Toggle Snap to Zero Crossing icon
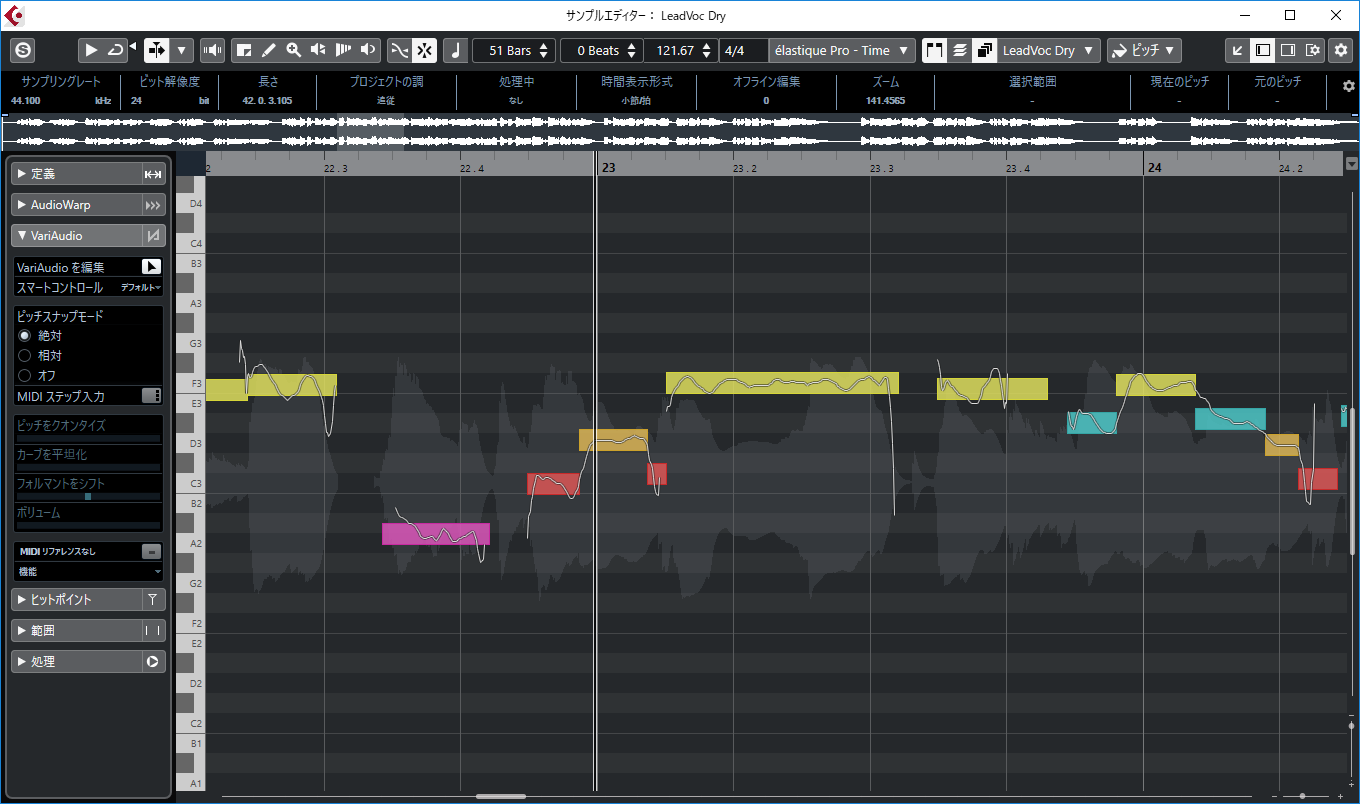This screenshot has height=804, width=1360. tap(399, 50)
